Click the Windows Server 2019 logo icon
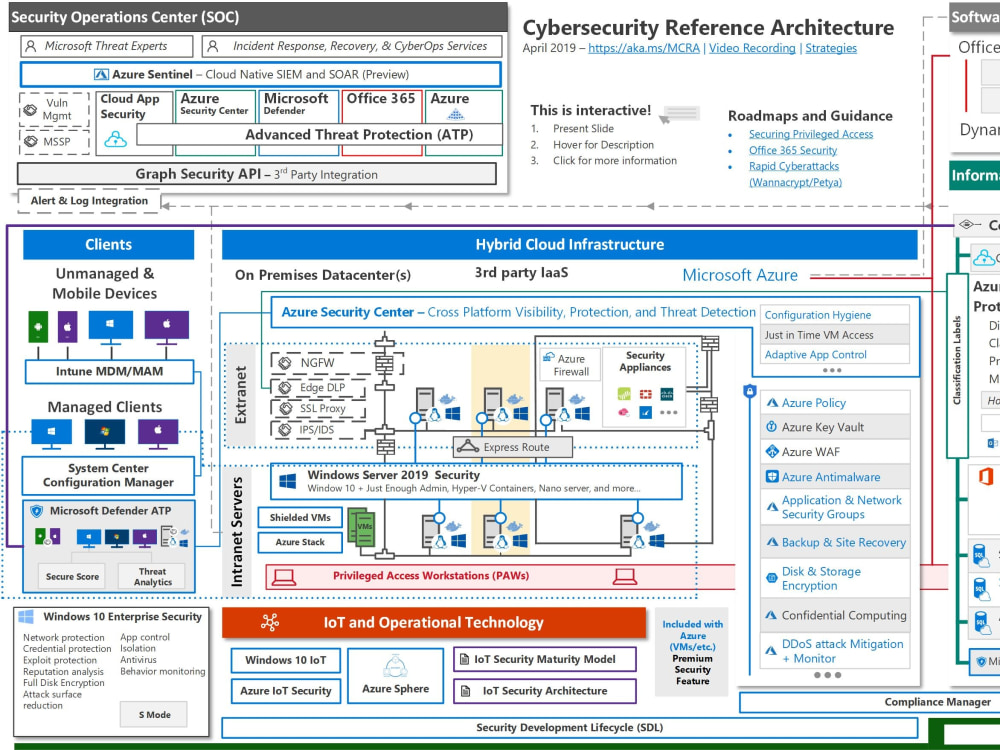 288,482
